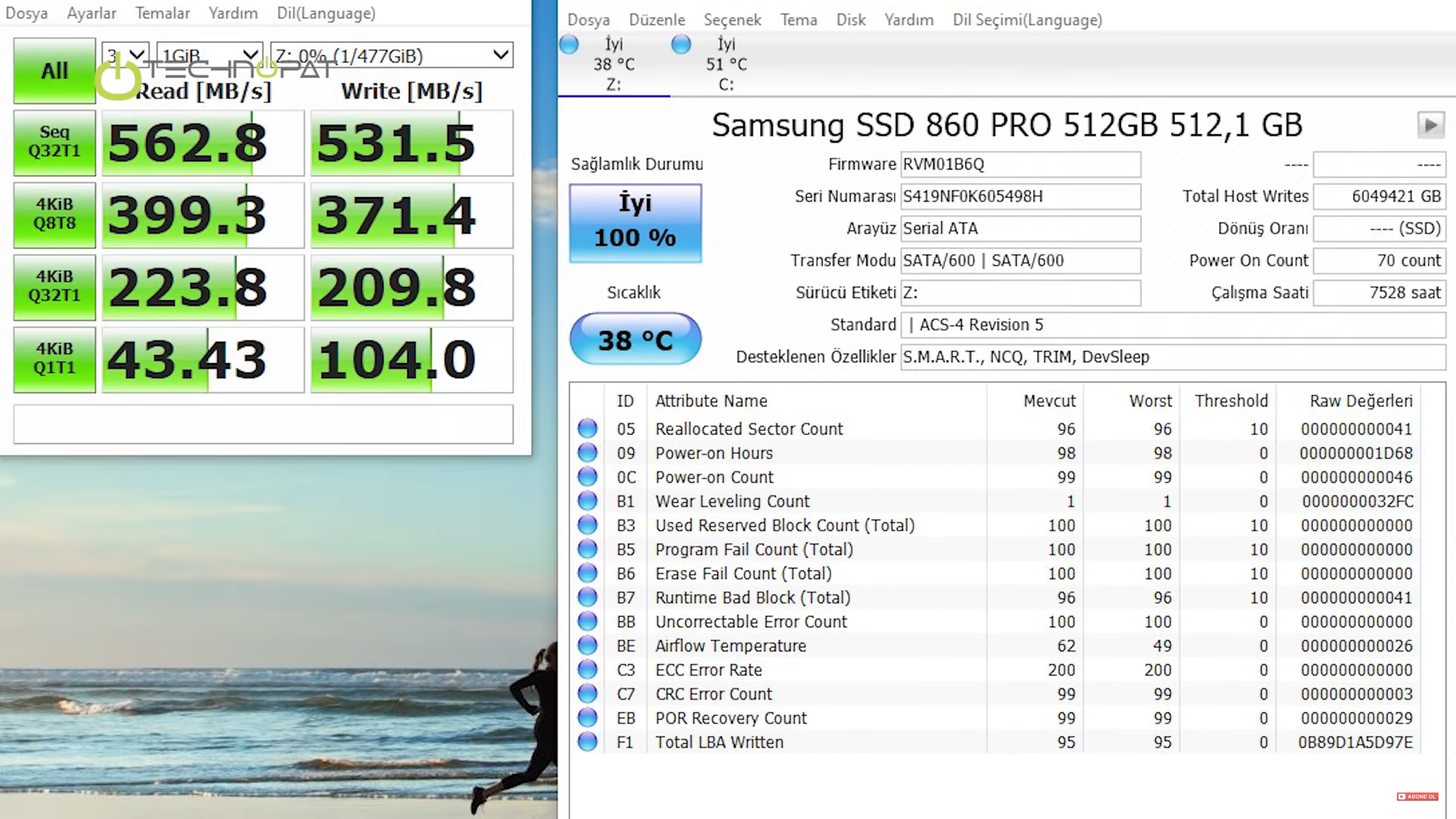The image size is (1456, 819).
Task: Click status orb for Wear Leveling Count
Action: (587, 500)
